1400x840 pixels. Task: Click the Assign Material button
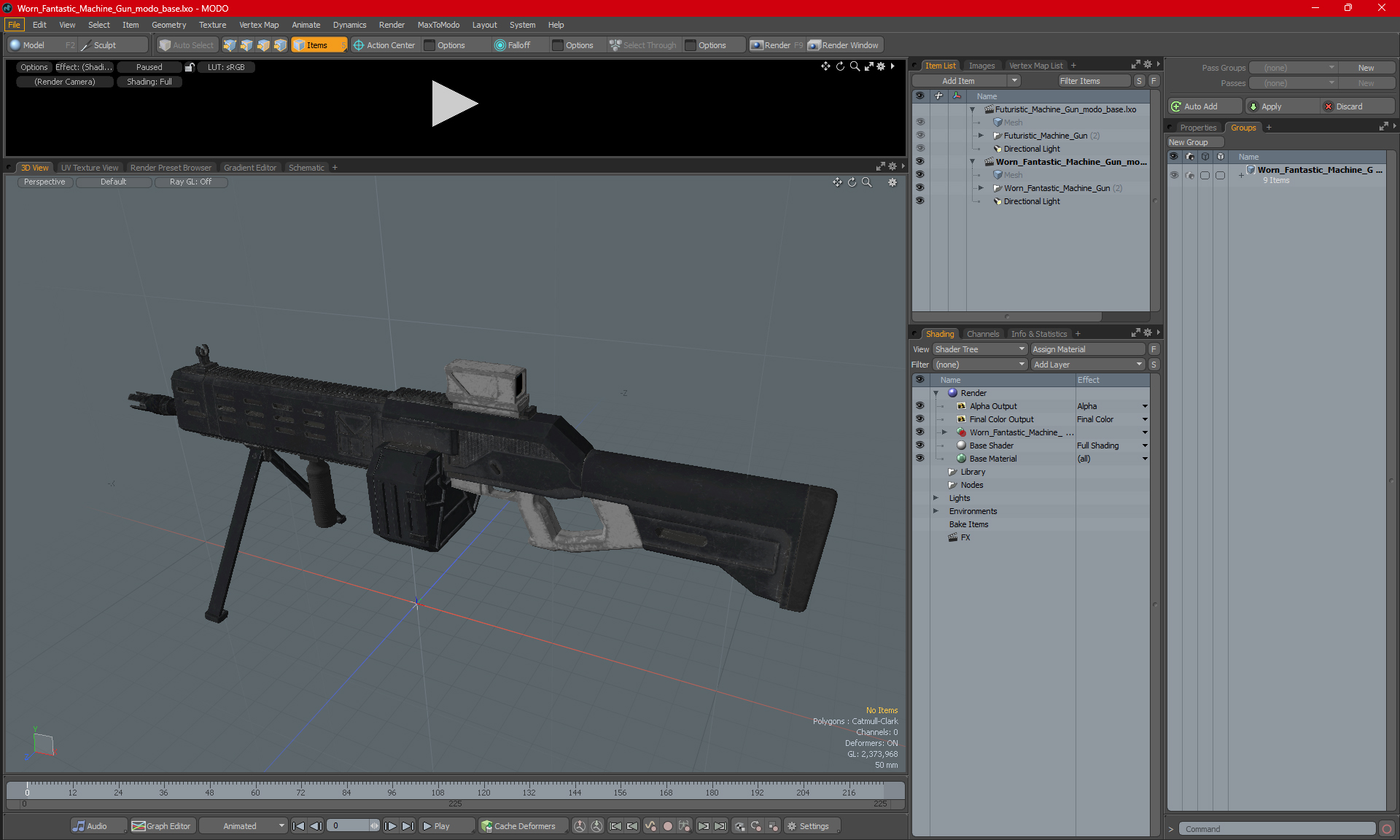click(x=1088, y=349)
